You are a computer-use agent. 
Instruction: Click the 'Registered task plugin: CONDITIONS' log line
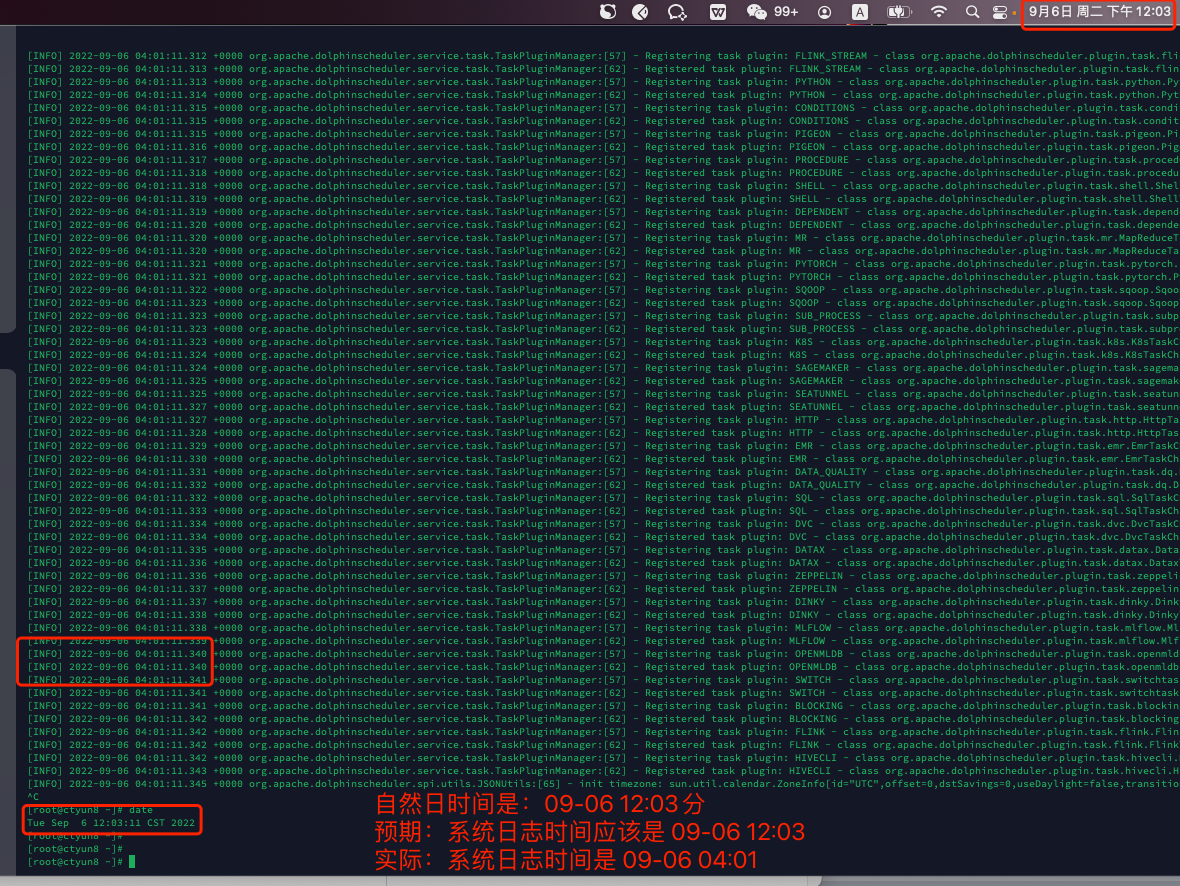click(x=604, y=120)
